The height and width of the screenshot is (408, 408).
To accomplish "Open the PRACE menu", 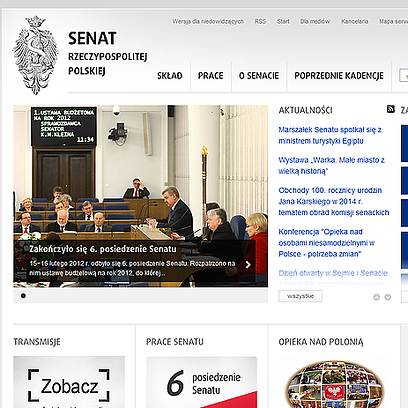I will click(x=211, y=76).
